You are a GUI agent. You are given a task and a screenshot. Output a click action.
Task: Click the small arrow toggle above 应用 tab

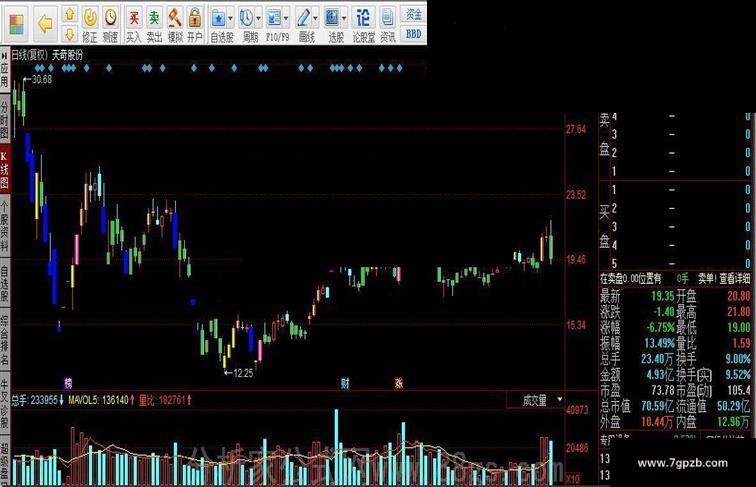click(4, 54)
